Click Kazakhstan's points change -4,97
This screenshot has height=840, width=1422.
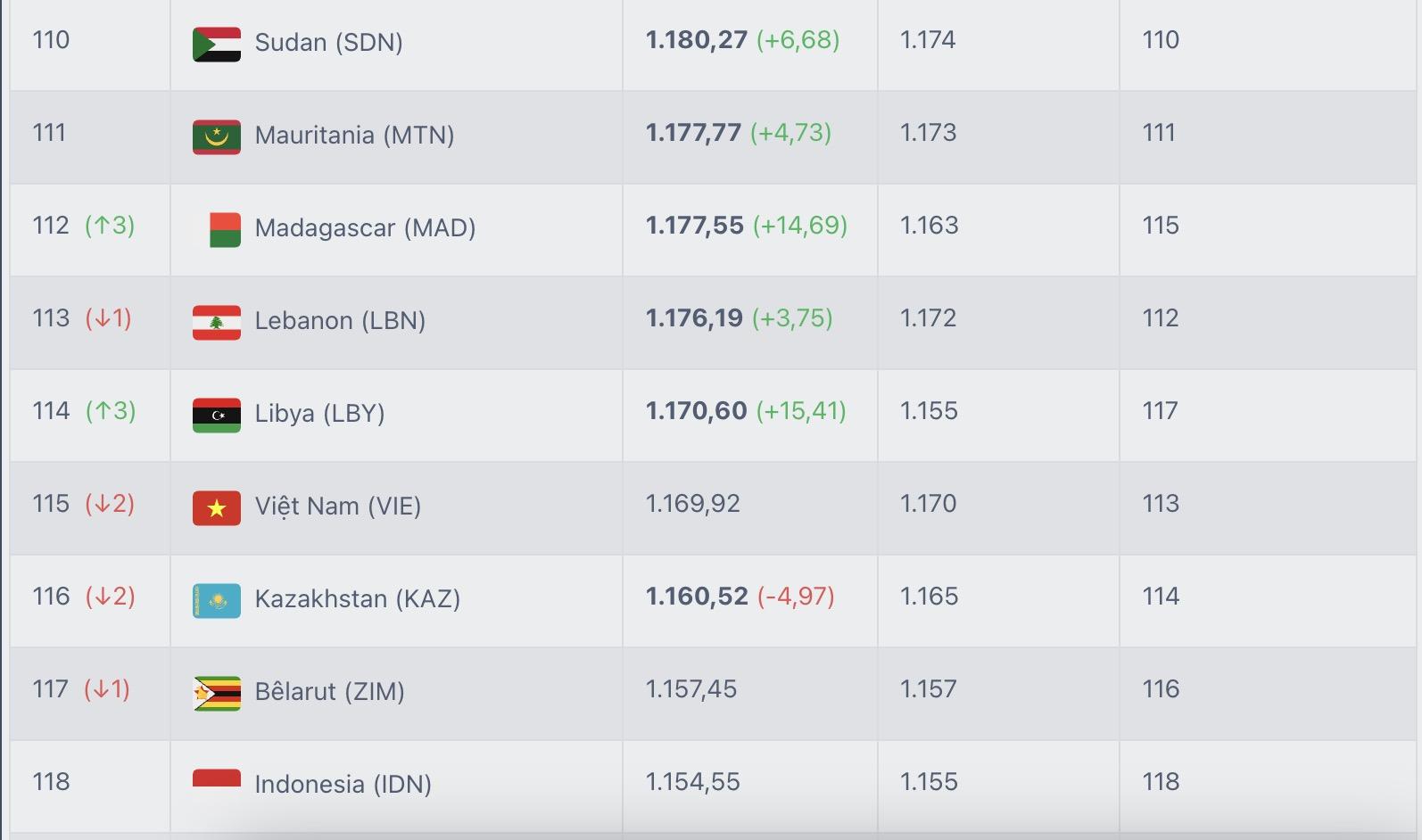796,597
